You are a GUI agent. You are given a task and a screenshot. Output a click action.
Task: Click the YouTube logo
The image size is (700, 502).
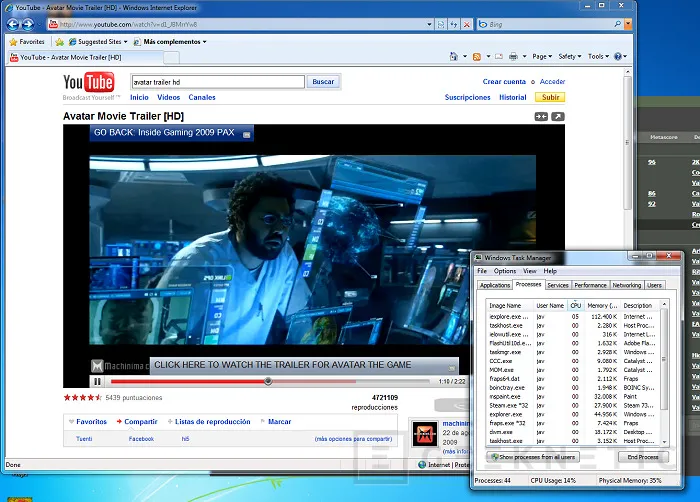point(88,83)
